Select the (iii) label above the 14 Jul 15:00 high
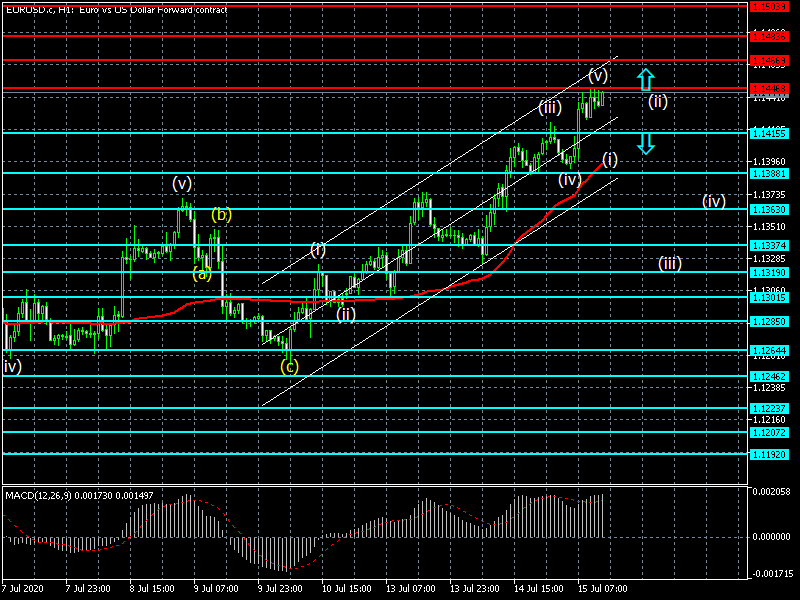The height and width of the screenshot is (600, 800). [x=550, y=107]
